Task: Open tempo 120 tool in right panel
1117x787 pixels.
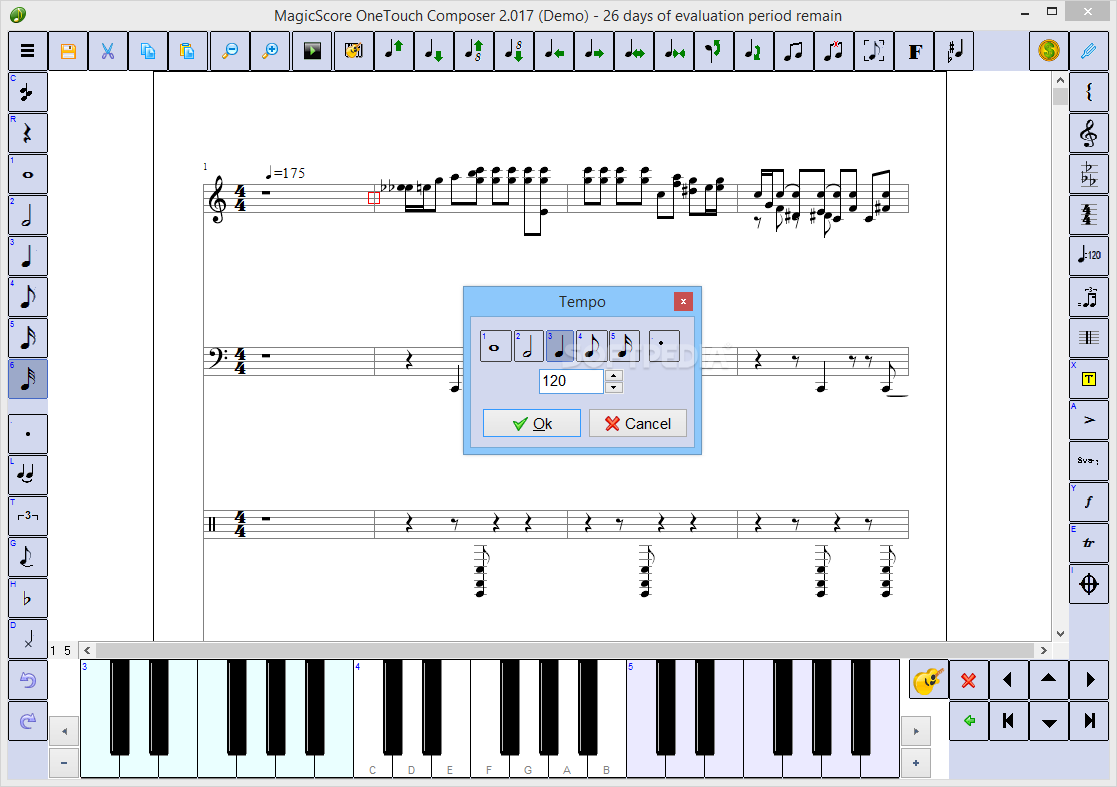Action: [x=1089, y=256]
